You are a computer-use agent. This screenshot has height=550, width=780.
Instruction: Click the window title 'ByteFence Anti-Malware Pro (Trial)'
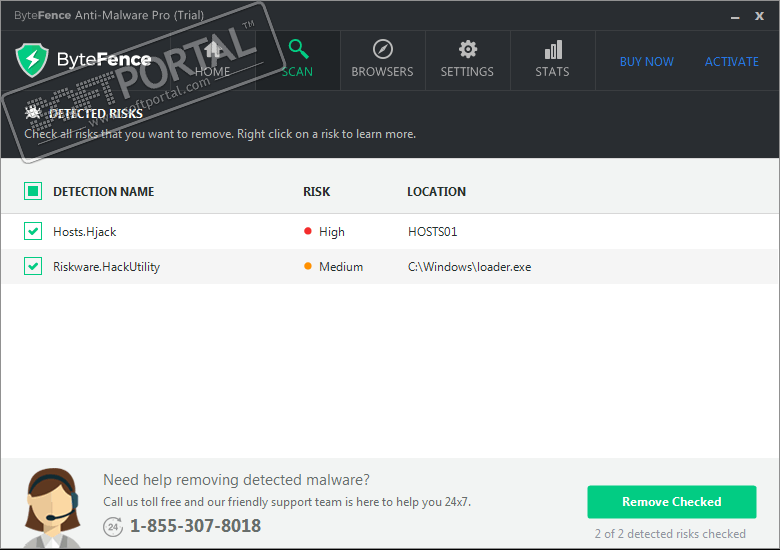point(109,15)
